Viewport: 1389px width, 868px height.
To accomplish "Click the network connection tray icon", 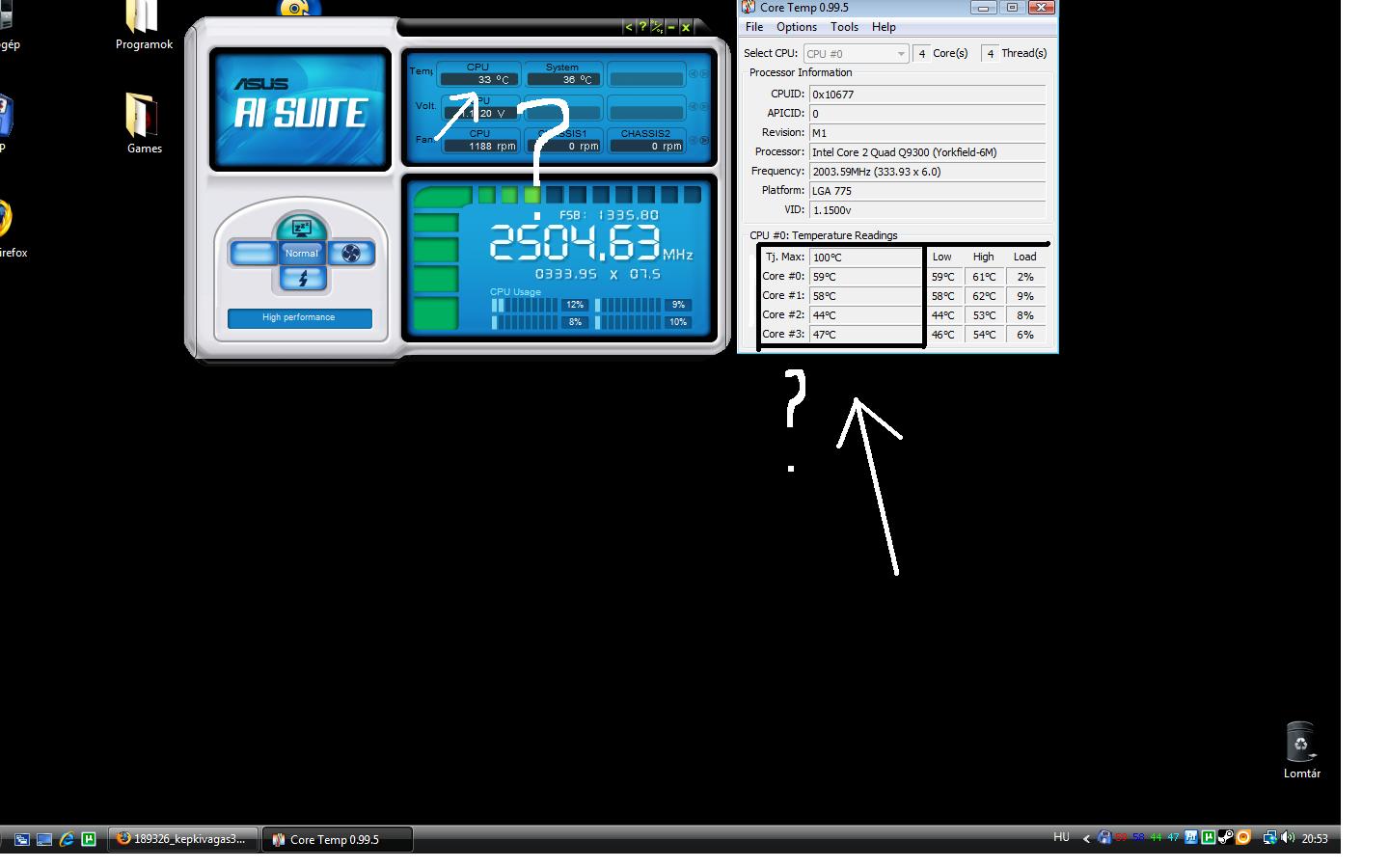I will pos(1270,838).
